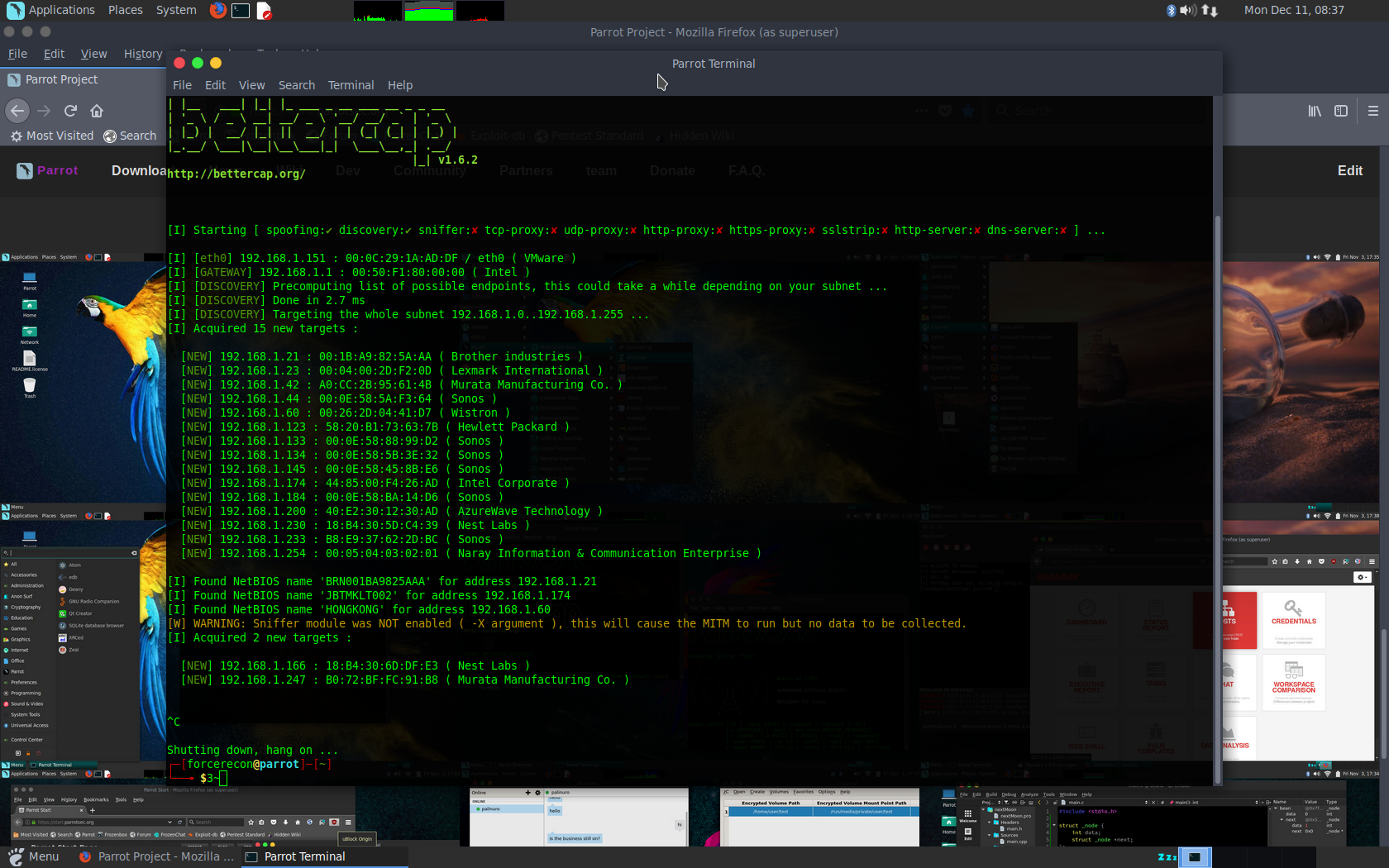Go back in Firefox

click(x=17, y=110)
